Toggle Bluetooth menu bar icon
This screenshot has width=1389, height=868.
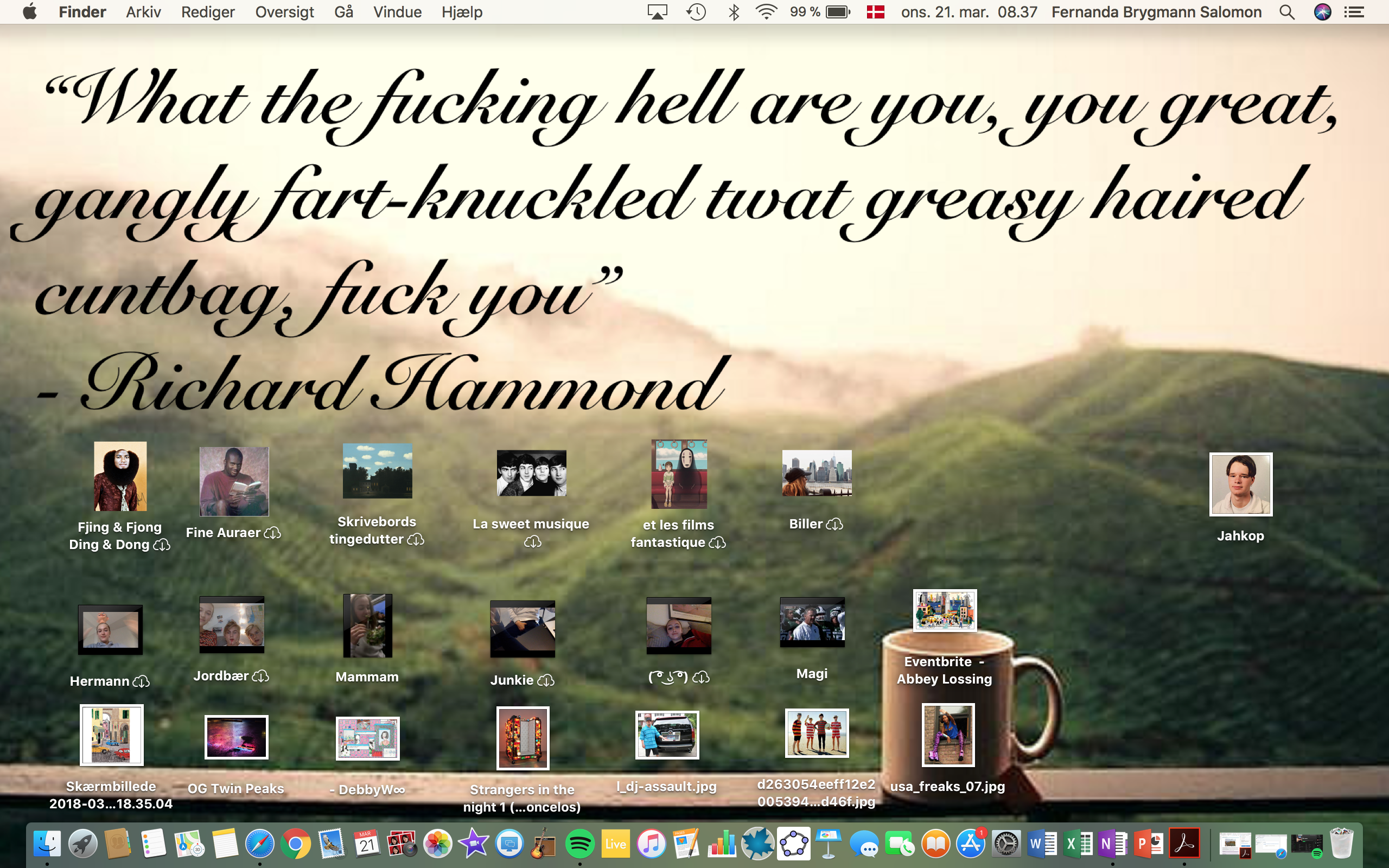point(734,12)
